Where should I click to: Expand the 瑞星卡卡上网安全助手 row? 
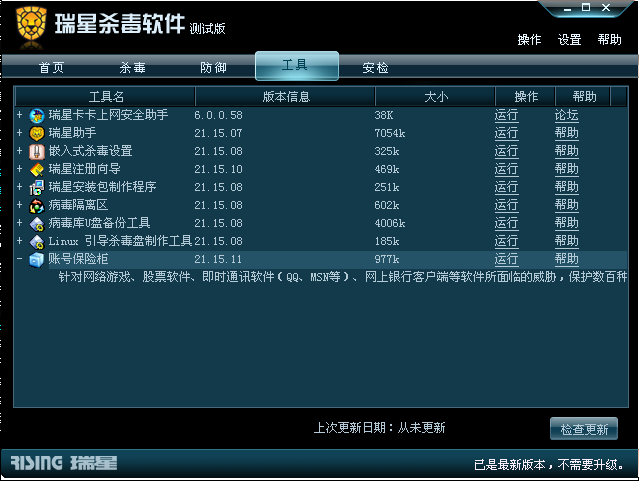[20, 115]
